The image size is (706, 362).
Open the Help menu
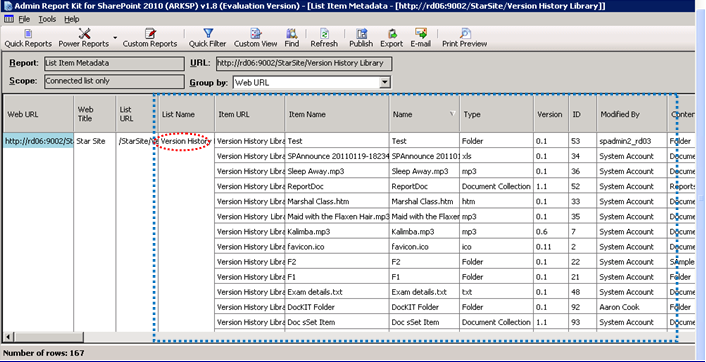[72, 19]
